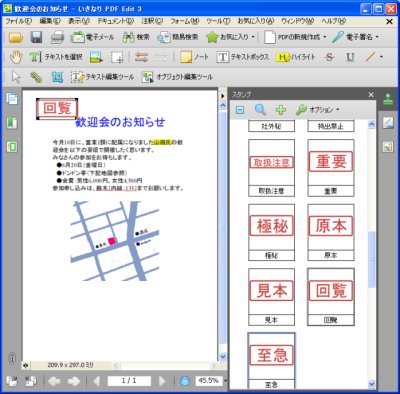This screenshot has width=400, height=394.
Task: Expand the line tool dropdown arrow
Action: point(381,57)
